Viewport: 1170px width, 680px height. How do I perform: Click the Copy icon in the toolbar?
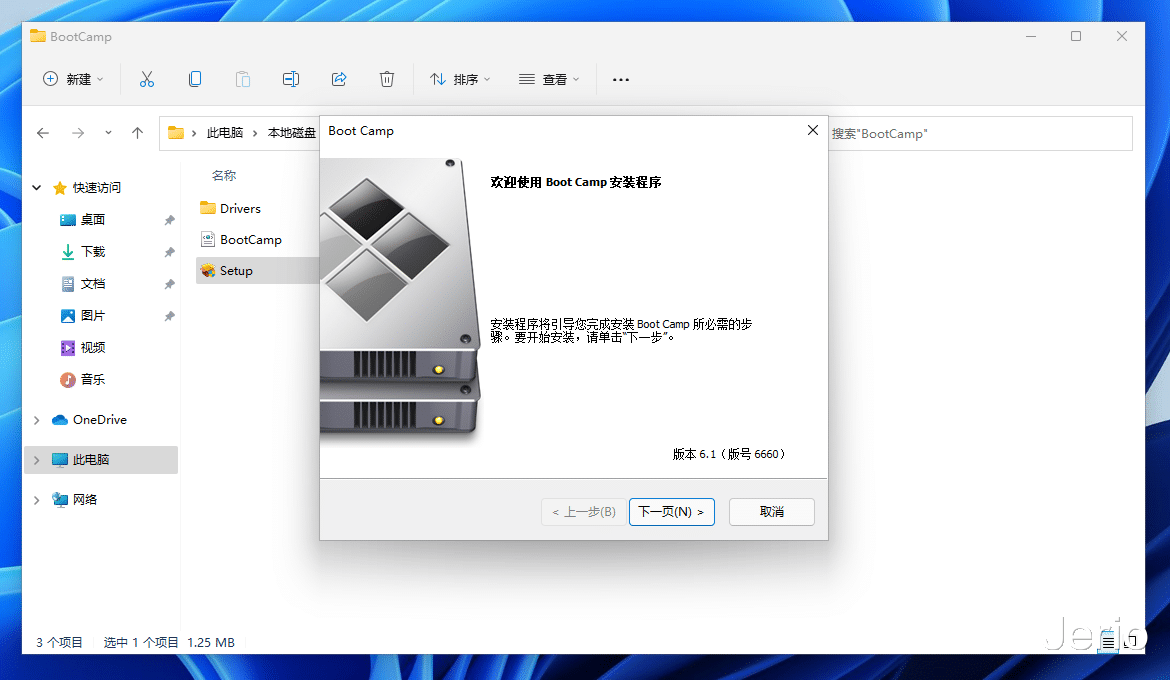click(194, 78)
